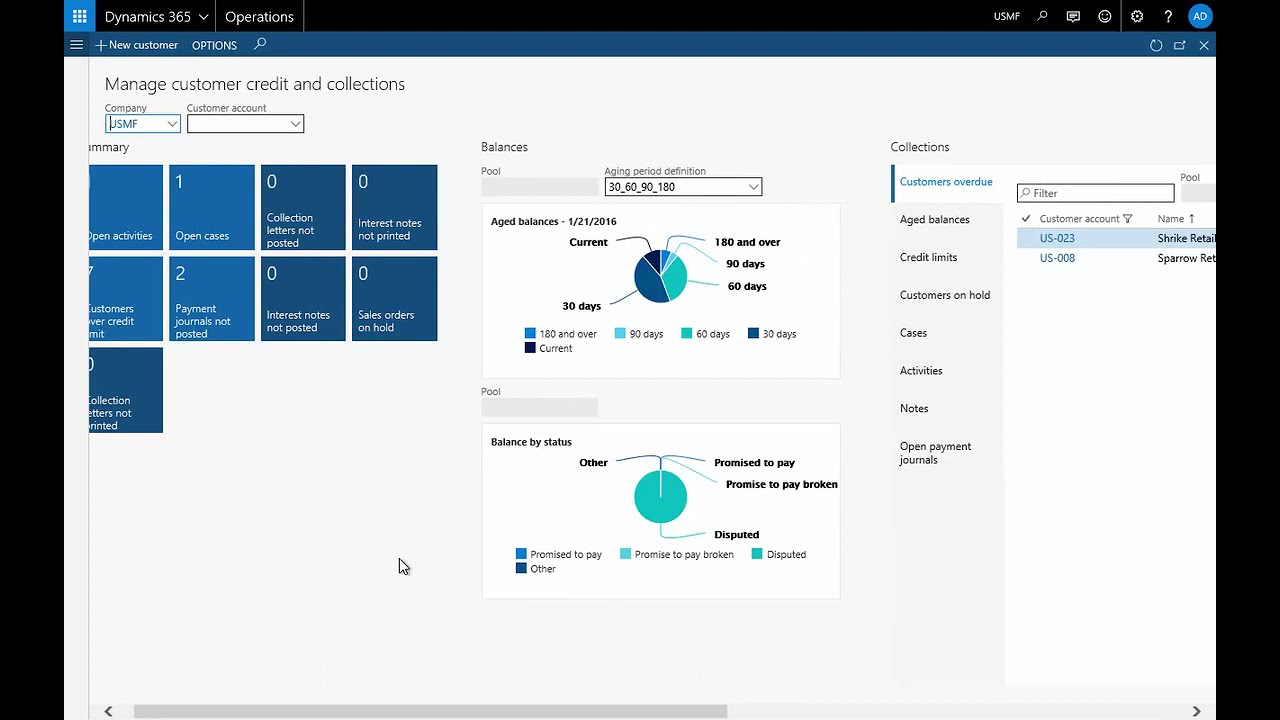The height and width of the screenshot is (720, 1280).
Task: Click the customer account column filter icon
Action: pyautogui.click(x=1128, y=219)
